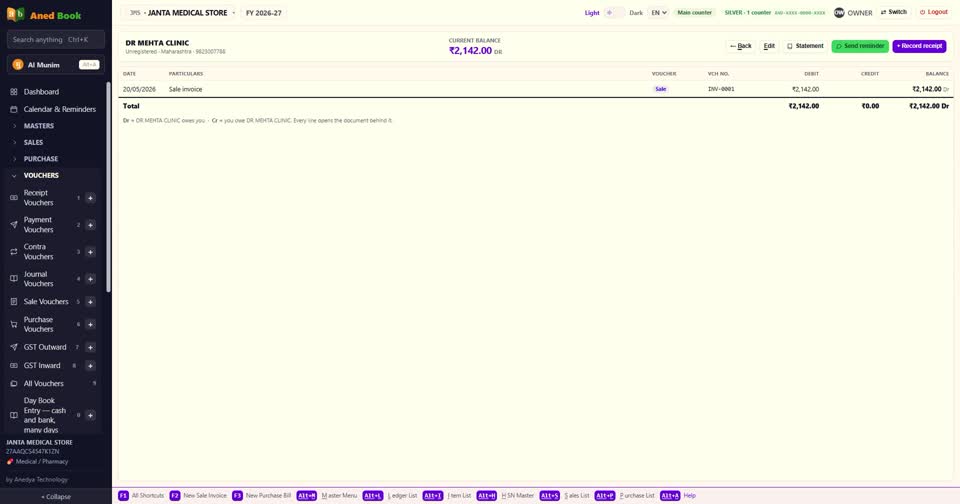Click the Payment Vouchers paper-plane icon
This screenshot has height=504, width=960.
(x=13, y=225)
